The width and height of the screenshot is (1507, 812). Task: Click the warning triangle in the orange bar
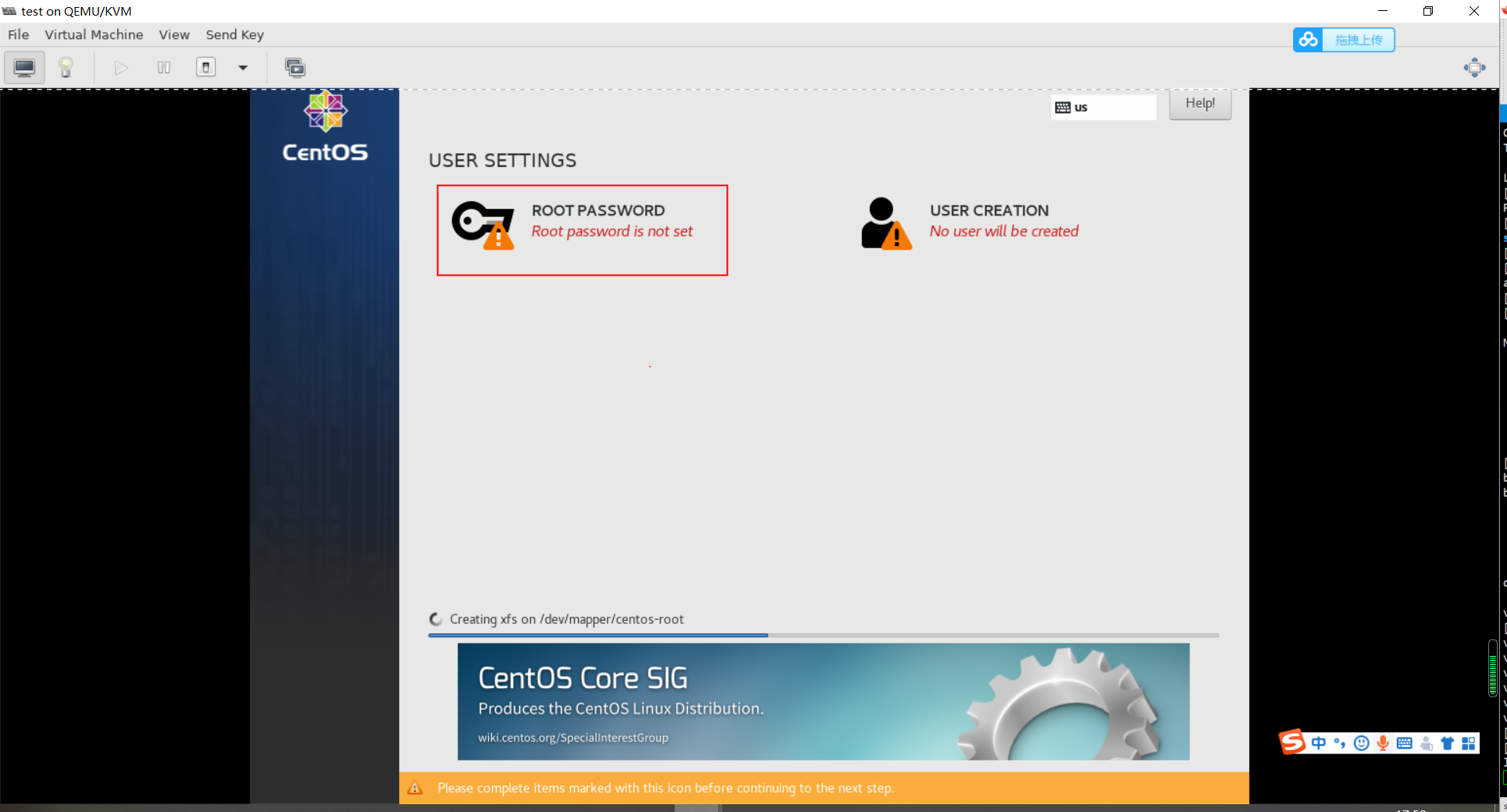click(x=415, y=788)
